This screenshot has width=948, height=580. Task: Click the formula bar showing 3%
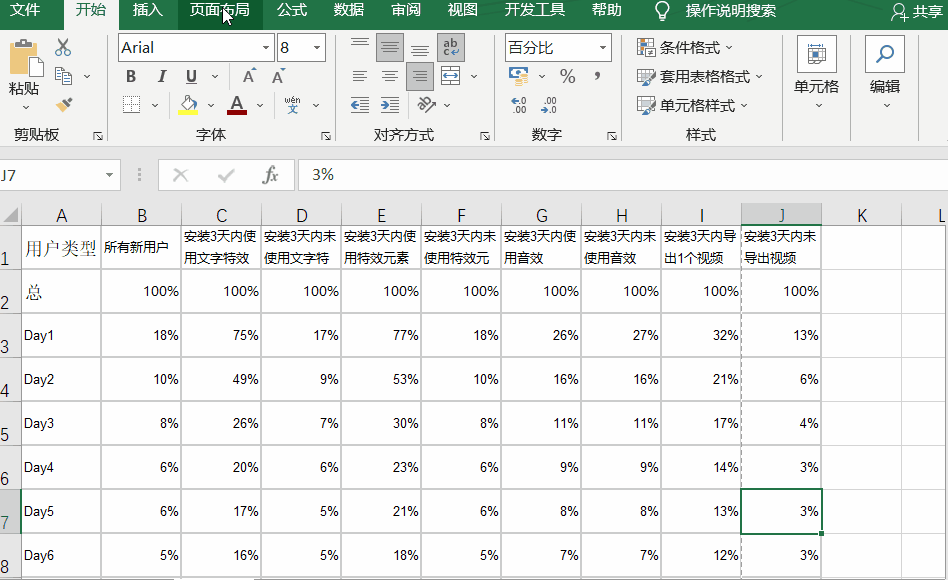pyautogui.click(x=623, y=175)
